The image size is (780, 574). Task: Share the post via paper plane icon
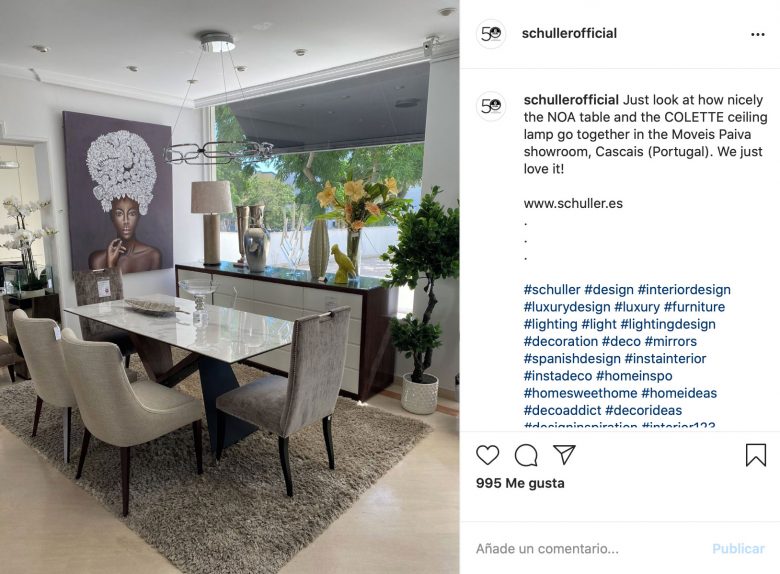click(564, 455)
